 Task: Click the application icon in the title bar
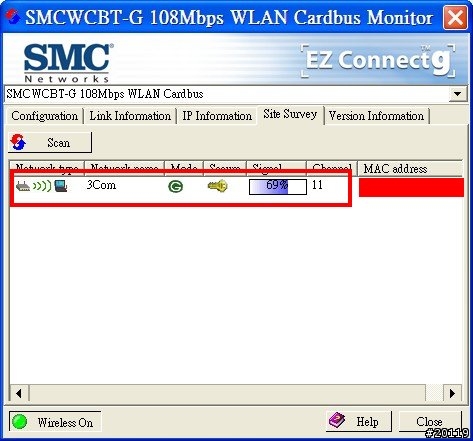[13, 16]
